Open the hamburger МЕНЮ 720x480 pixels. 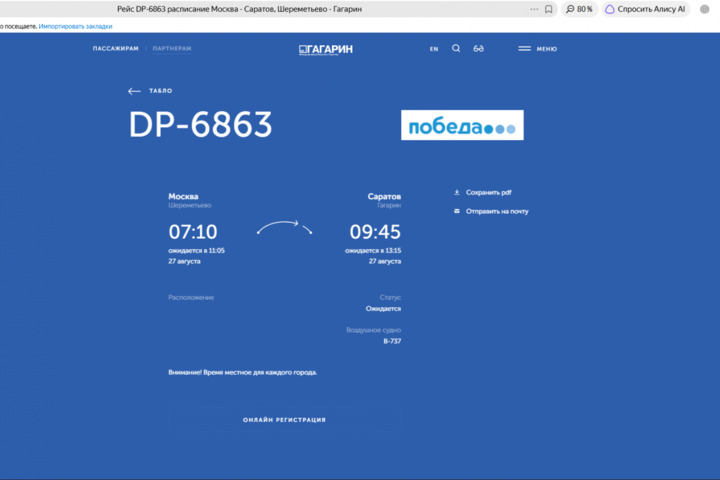pyautogui.click(x=537, y=49)
